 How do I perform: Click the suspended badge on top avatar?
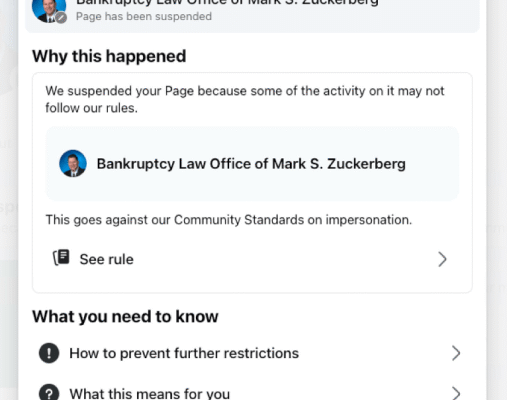coord(61,17)
